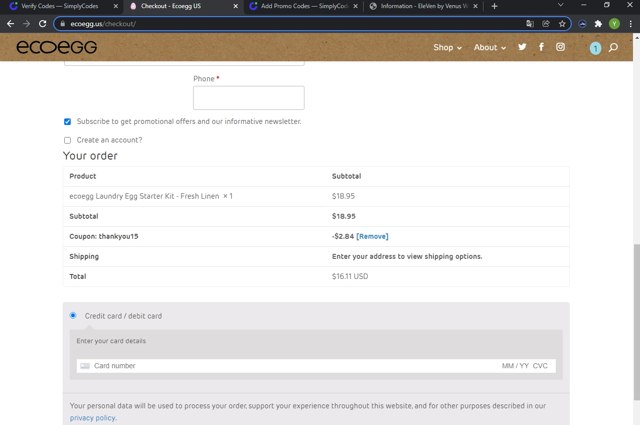Remove the thankyou15 coupon
The width and height of the screenshot is (640, 425).
point(372,236)
